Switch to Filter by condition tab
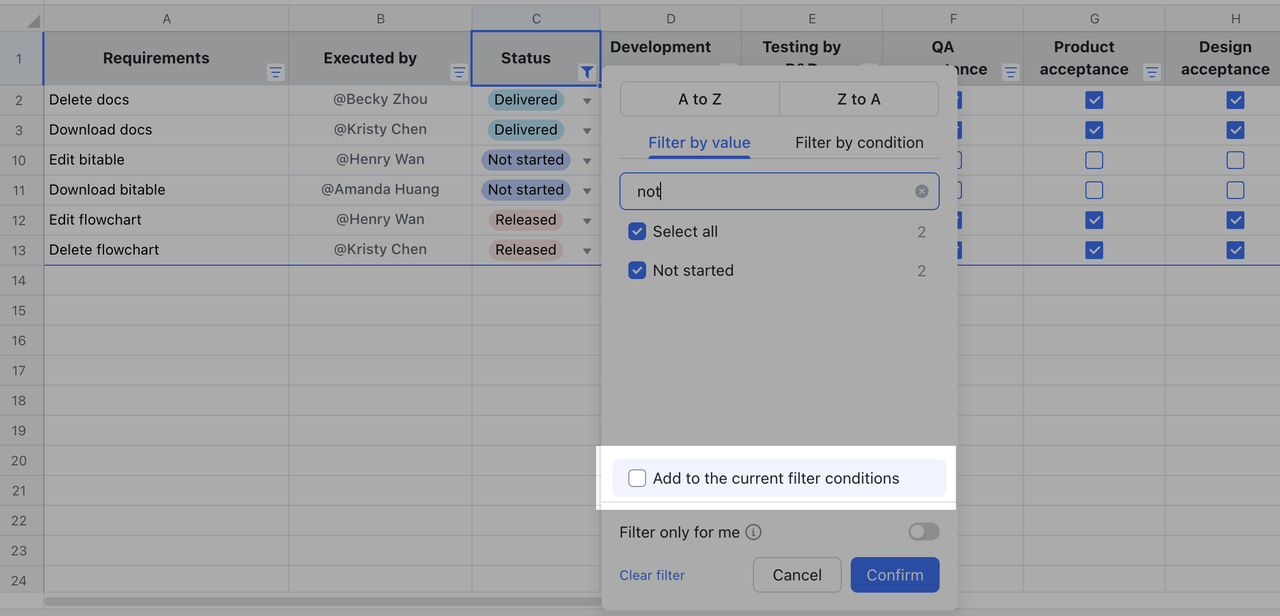Viewport: 1280px width, 616px height. click(x=859, y=142)
